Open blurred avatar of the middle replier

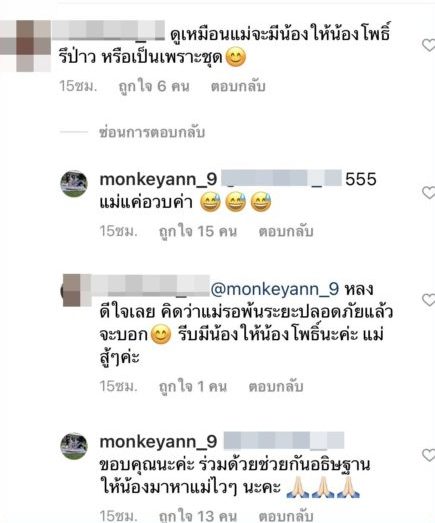(76, 290)
